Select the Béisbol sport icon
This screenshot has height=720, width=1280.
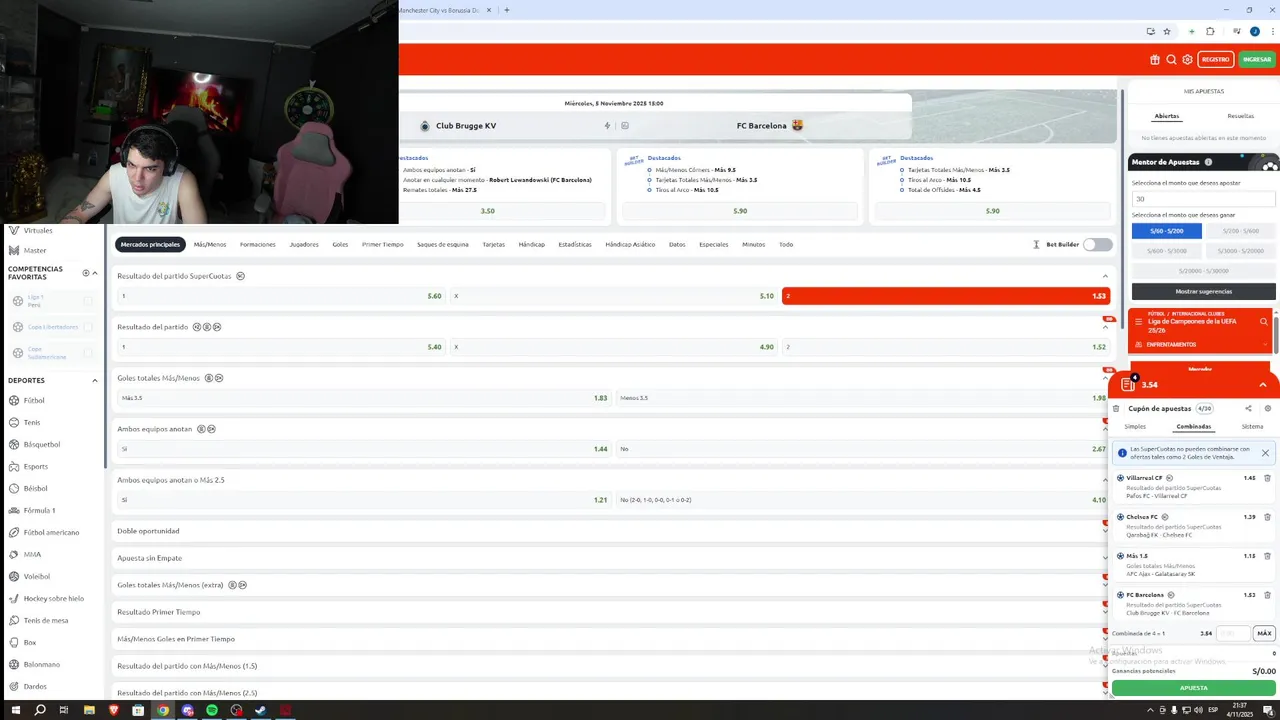click(x=14, y=488)
